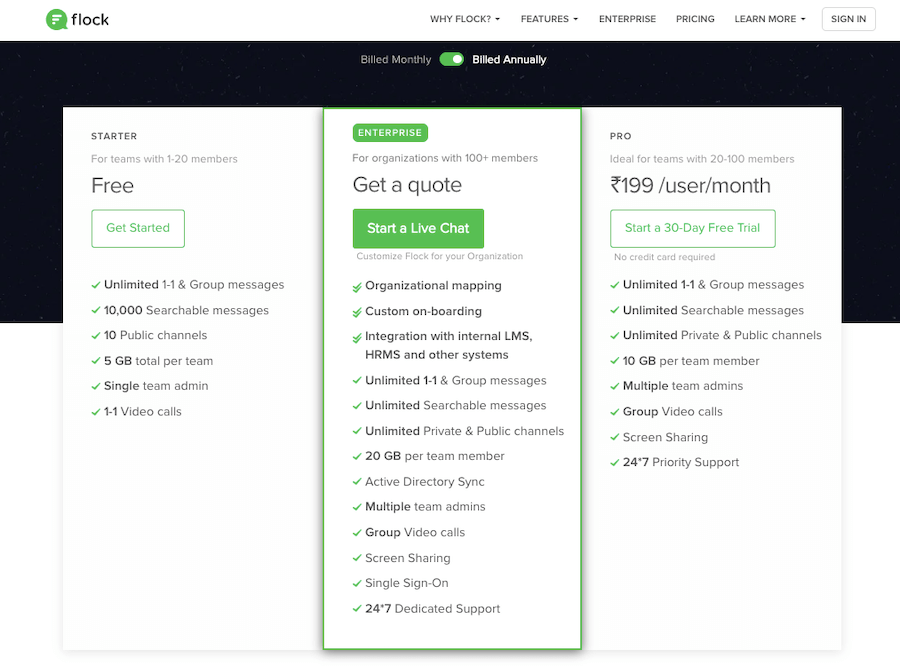This screenshot has height=666, width=900.
Task: Click the '₹199 /user/month' price
Action: coord(690,185)
